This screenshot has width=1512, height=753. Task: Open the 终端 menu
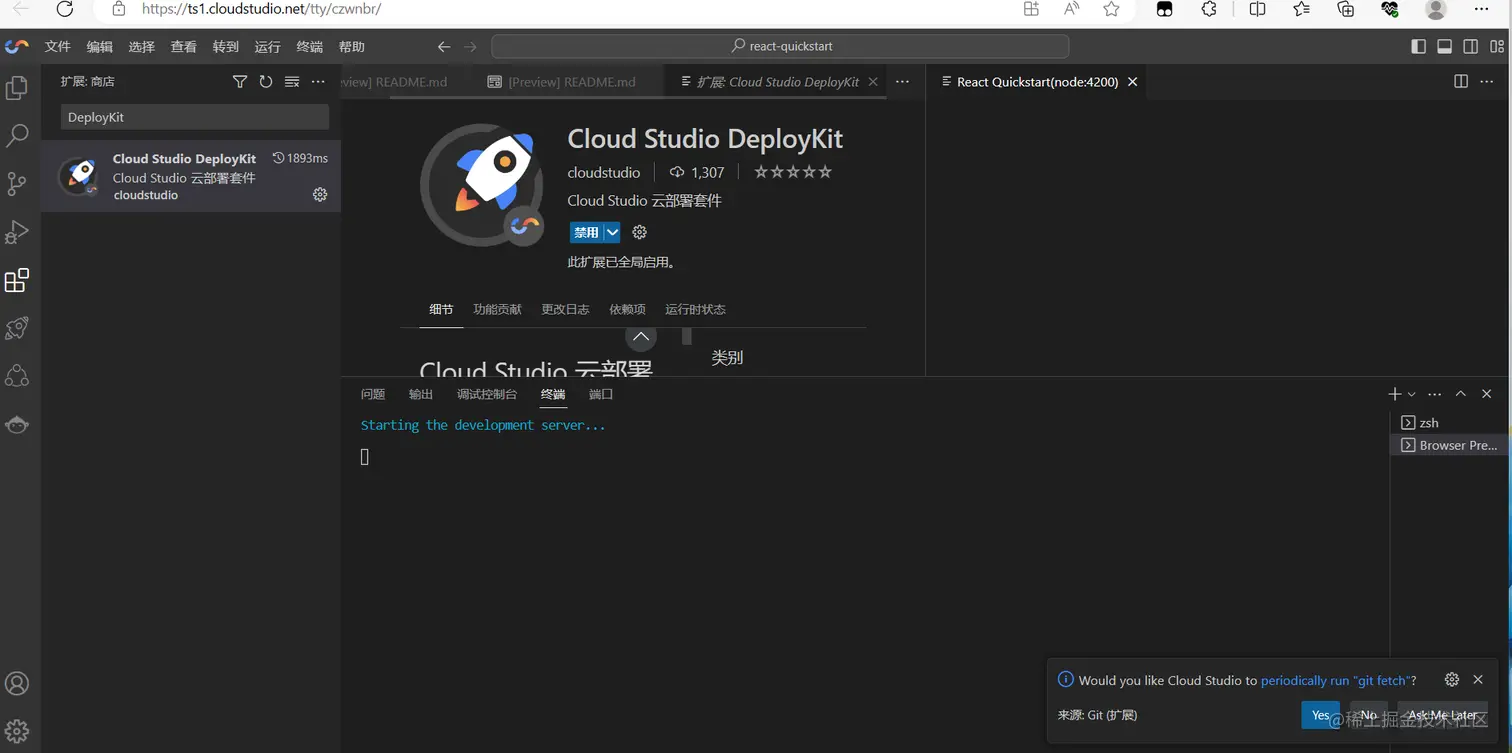tap(310, 46)
